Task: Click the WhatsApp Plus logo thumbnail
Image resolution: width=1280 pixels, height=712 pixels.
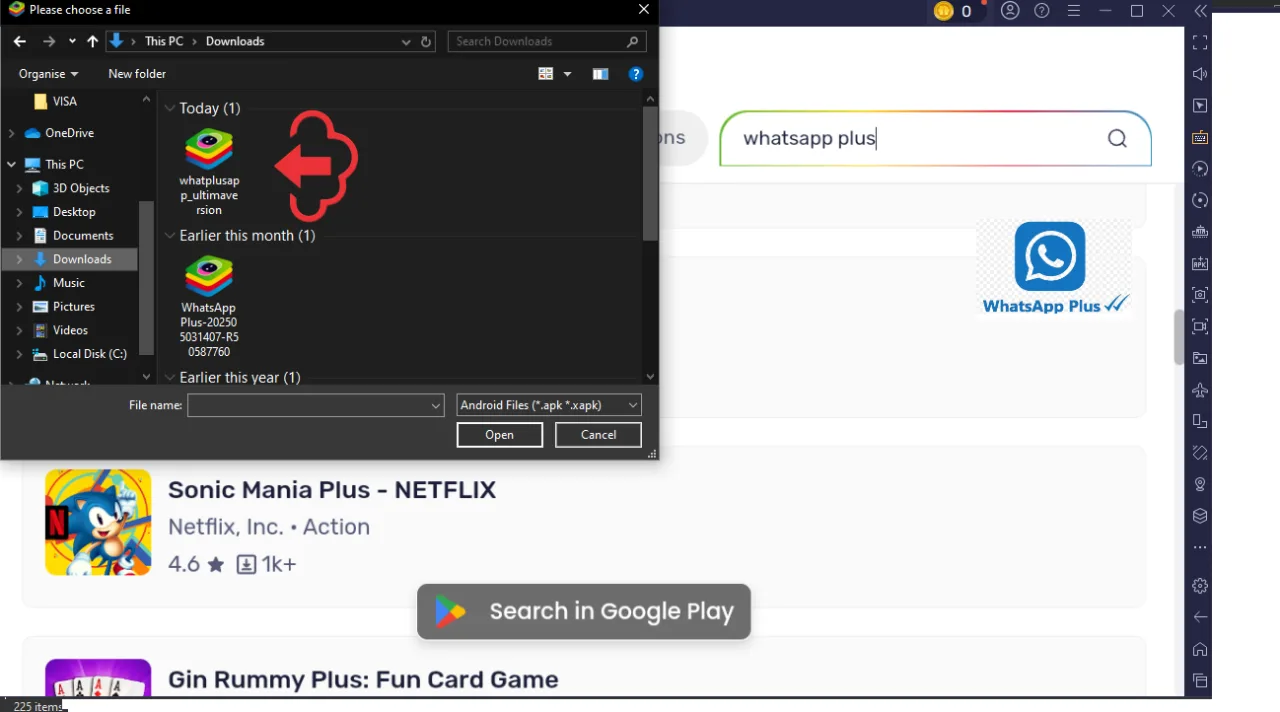Action: coord(1054,266)
